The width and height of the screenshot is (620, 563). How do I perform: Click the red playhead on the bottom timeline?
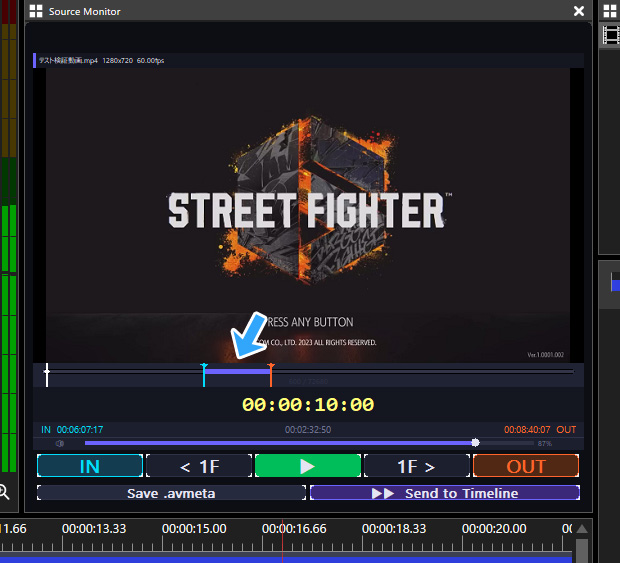[x=282, y=541]
